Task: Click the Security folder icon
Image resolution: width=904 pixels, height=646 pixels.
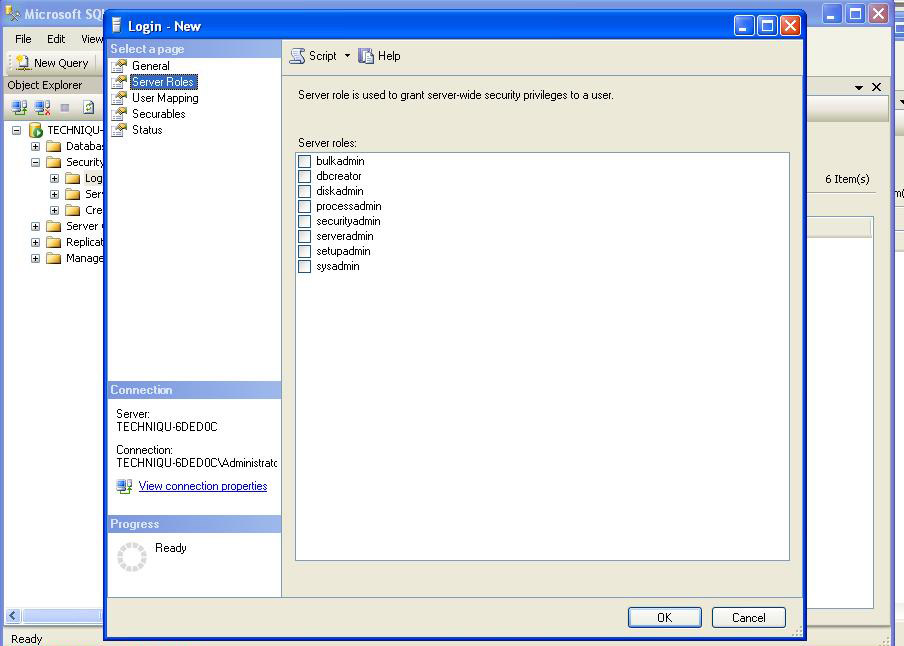Action: coord(54,162)
